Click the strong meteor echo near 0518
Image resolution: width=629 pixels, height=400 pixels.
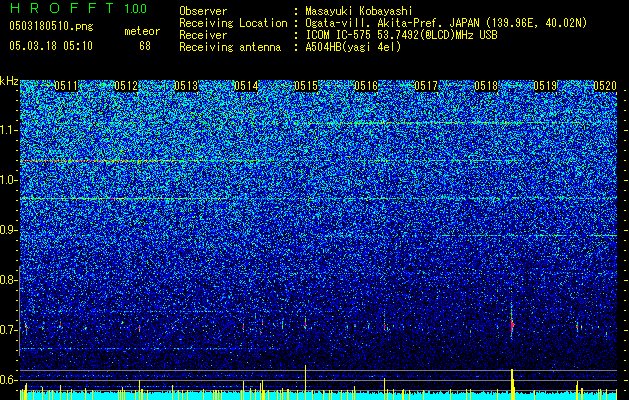(x=512, y=323)
